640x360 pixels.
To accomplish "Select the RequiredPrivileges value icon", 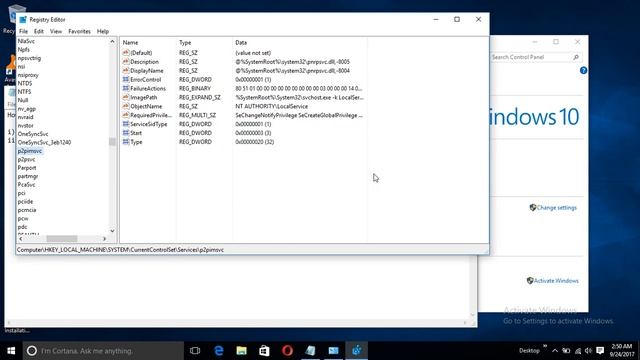I will coord(126,115).
